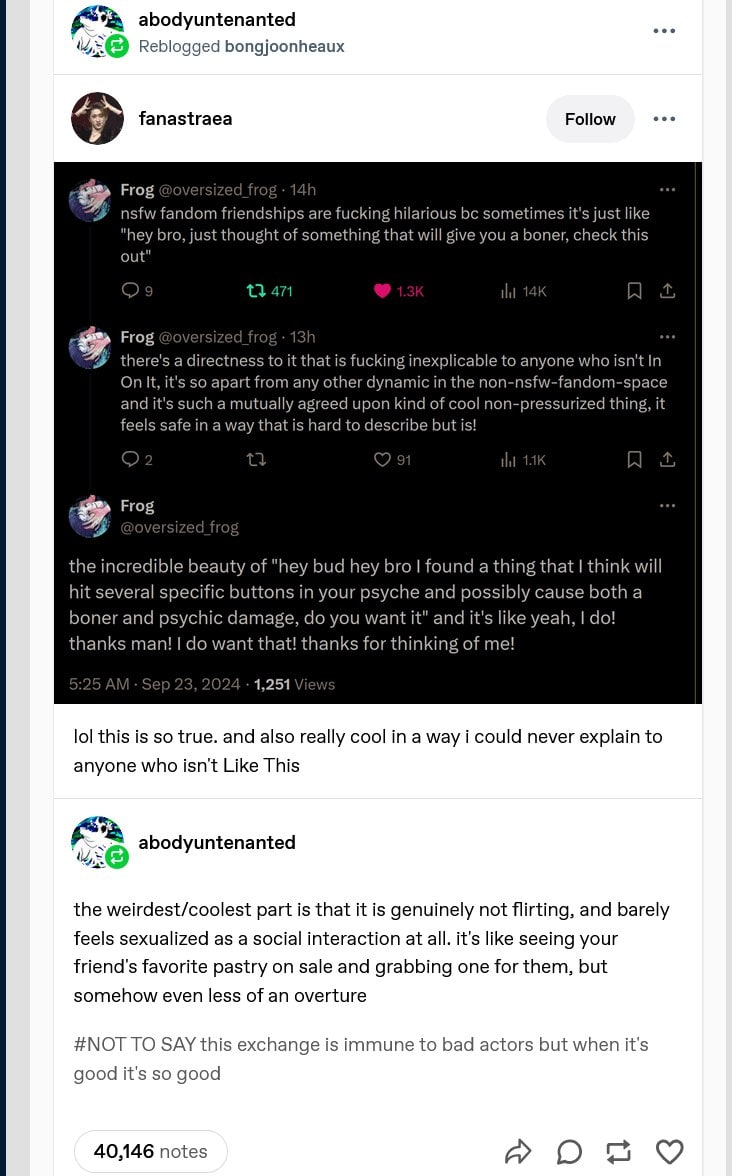Open the third tweet's three-dot menu
This screenshot has width=732, height=1176.
click(668, 506)
